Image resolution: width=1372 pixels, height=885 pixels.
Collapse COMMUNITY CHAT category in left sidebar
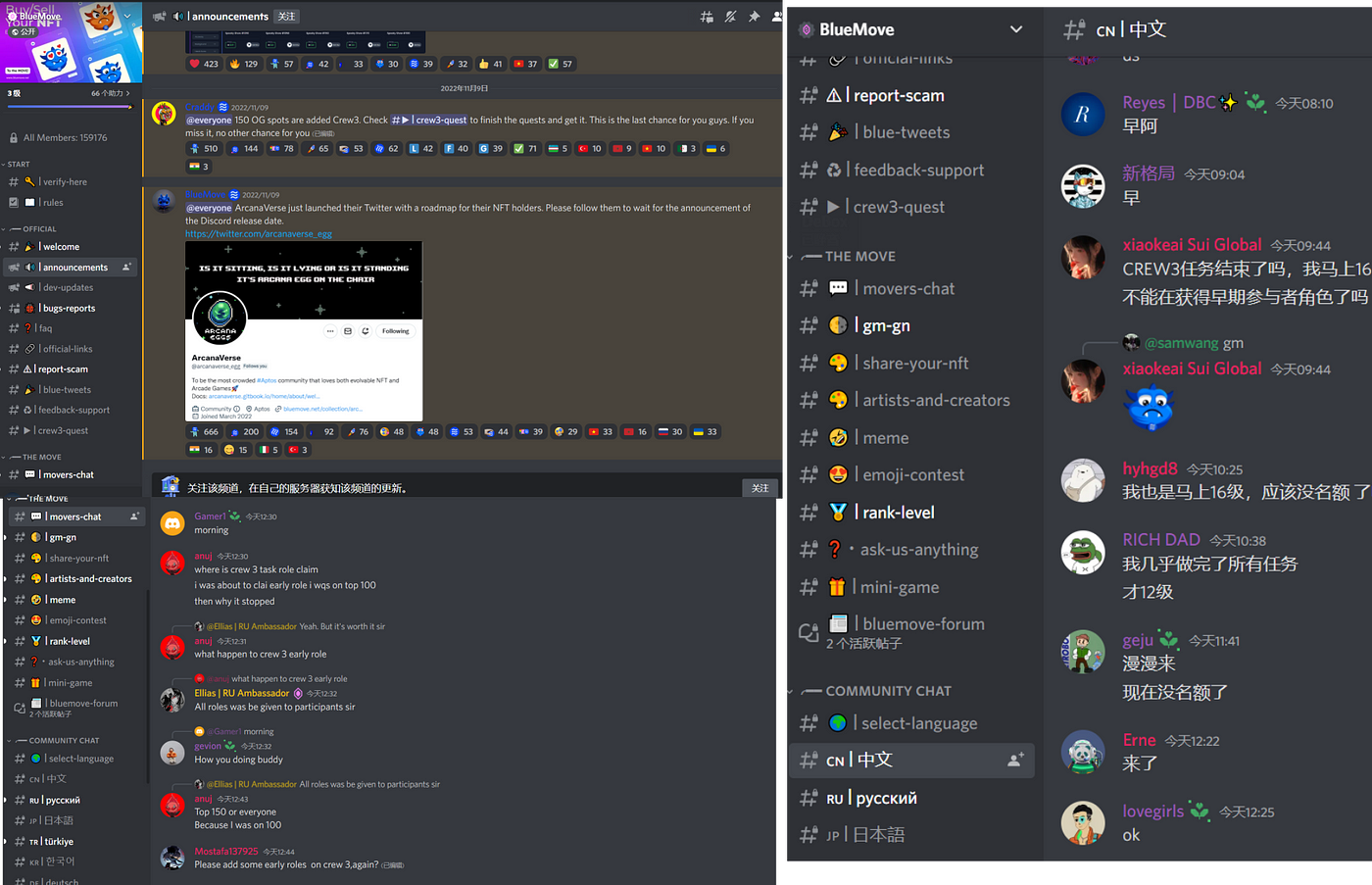coord(54,741)
